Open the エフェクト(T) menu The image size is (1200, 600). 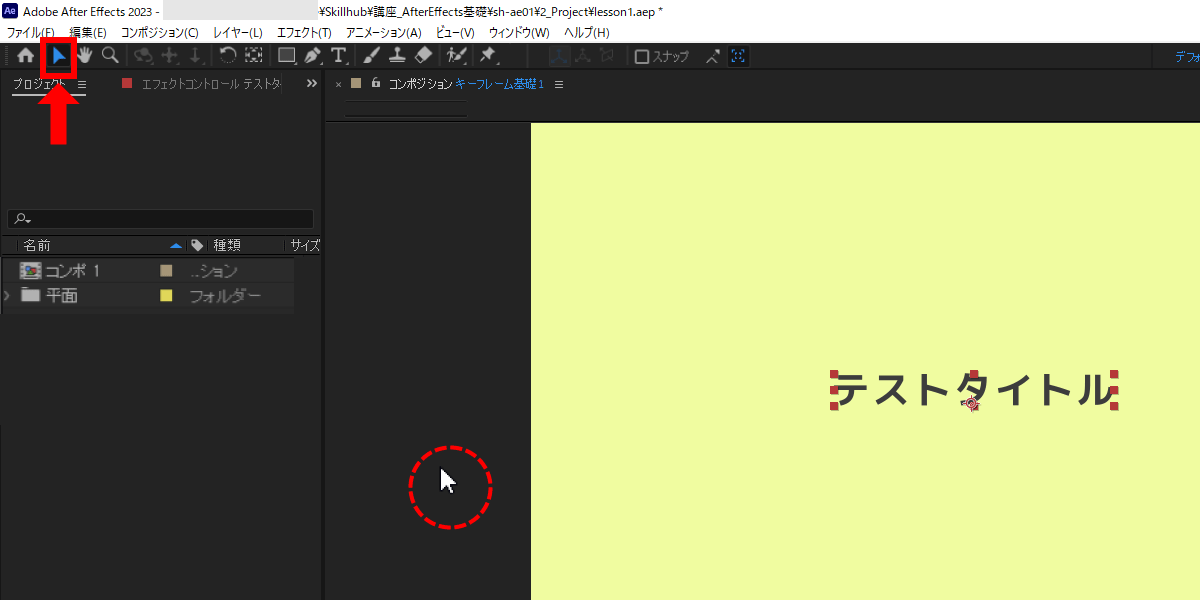[304, 33]
